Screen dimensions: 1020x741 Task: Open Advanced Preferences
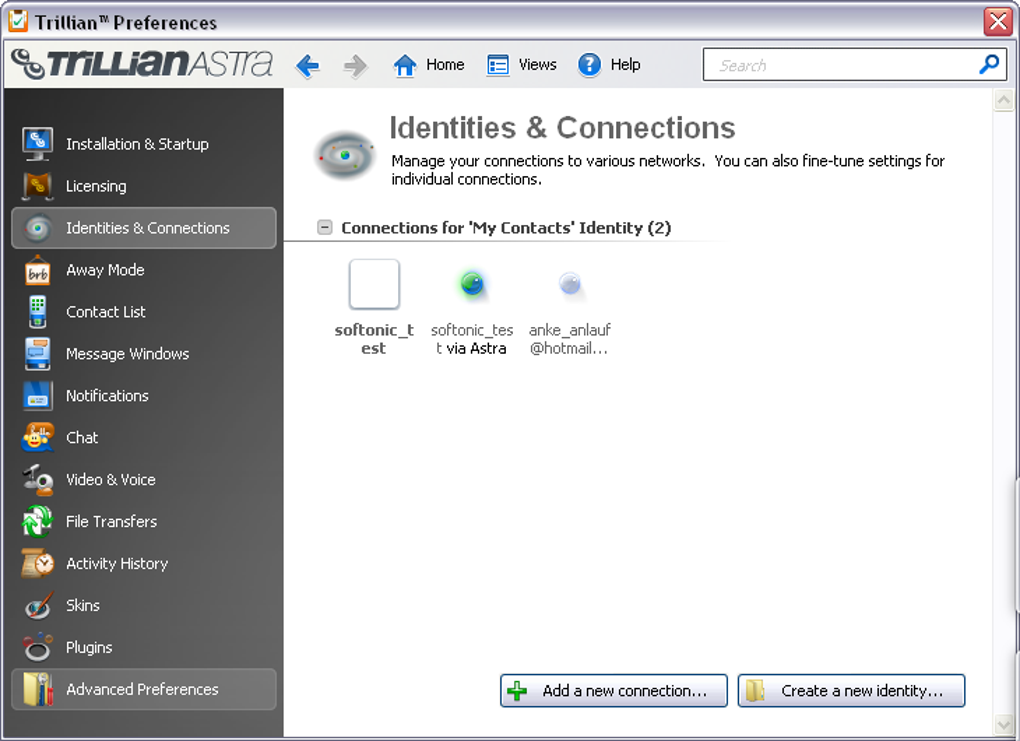tap(141, 689)
